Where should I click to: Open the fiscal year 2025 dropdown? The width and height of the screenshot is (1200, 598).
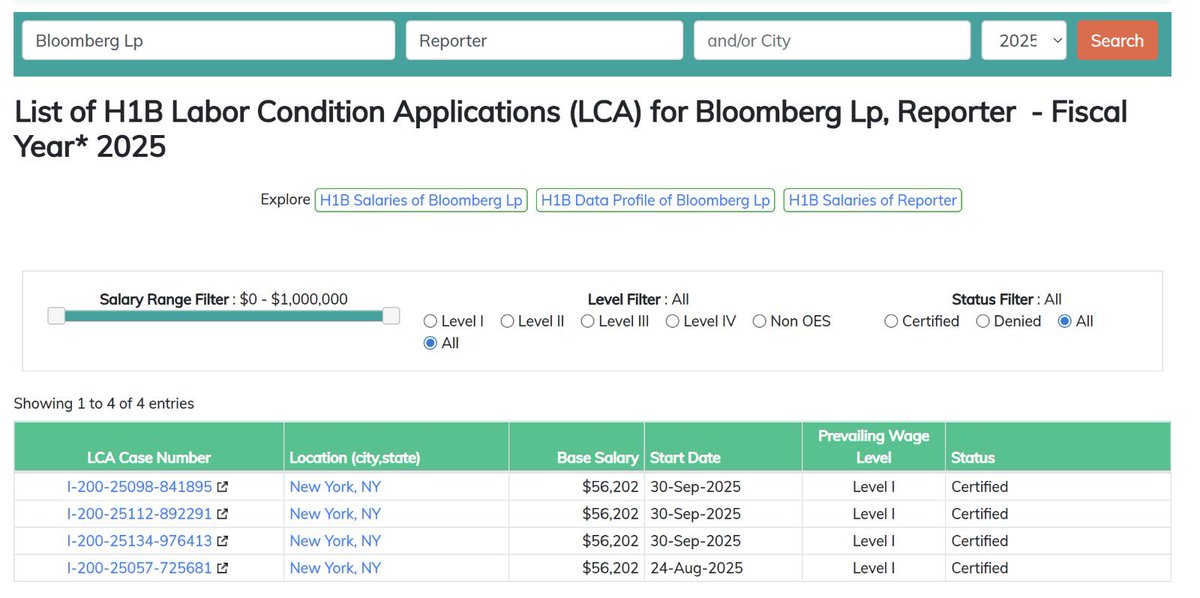[1024, 41]
